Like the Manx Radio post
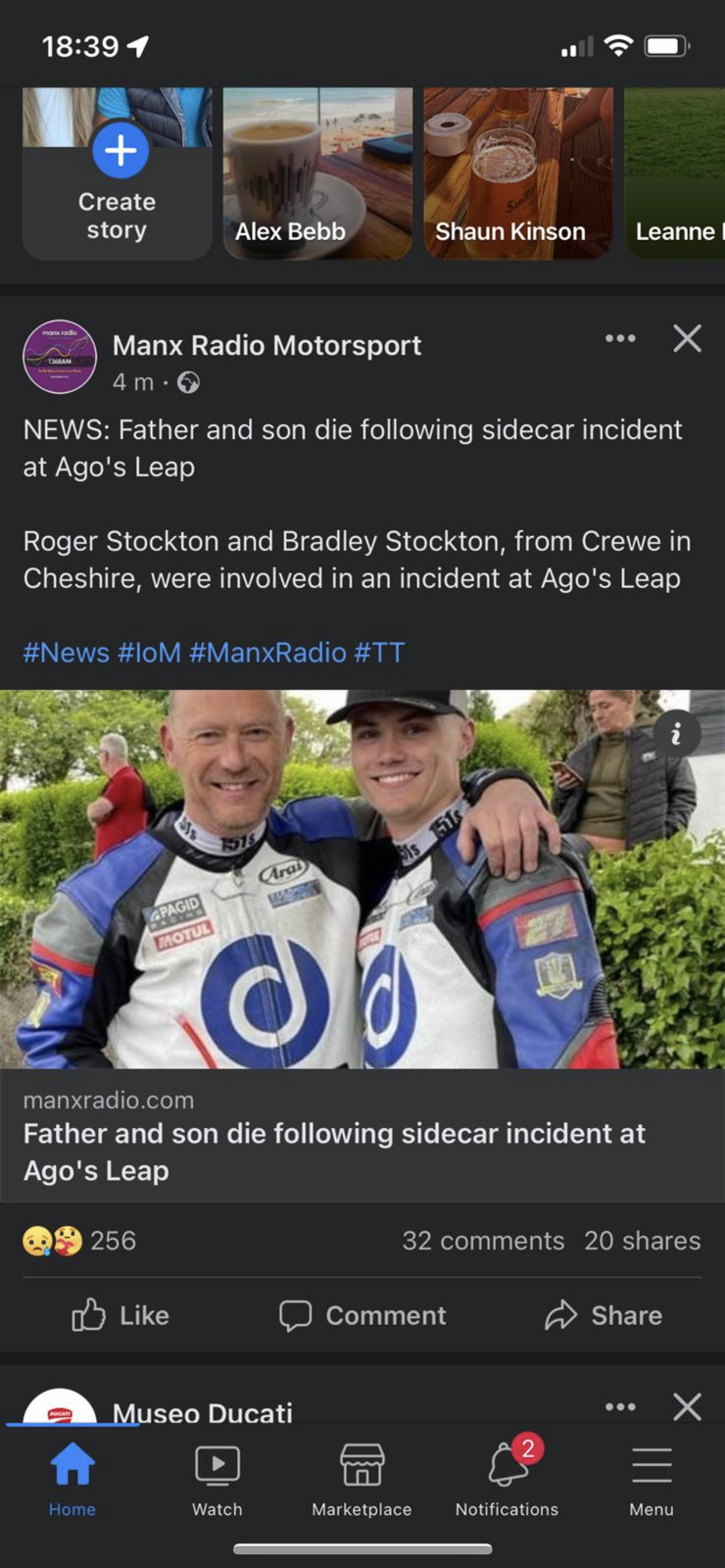Screen dimensions: 725x1568 (x=121, y=1315)
